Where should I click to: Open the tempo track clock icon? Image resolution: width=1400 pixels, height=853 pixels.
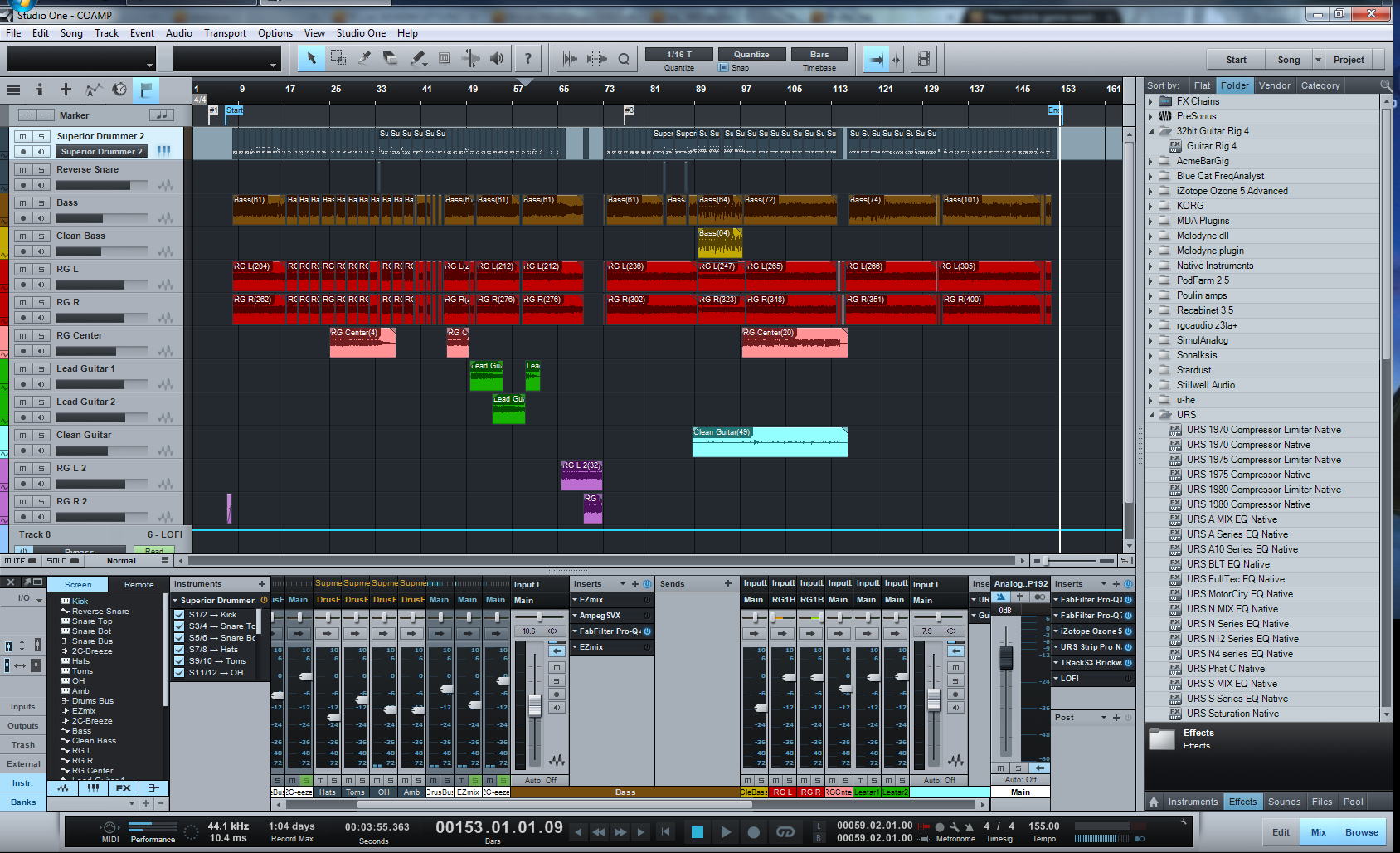tap(119, 90)
